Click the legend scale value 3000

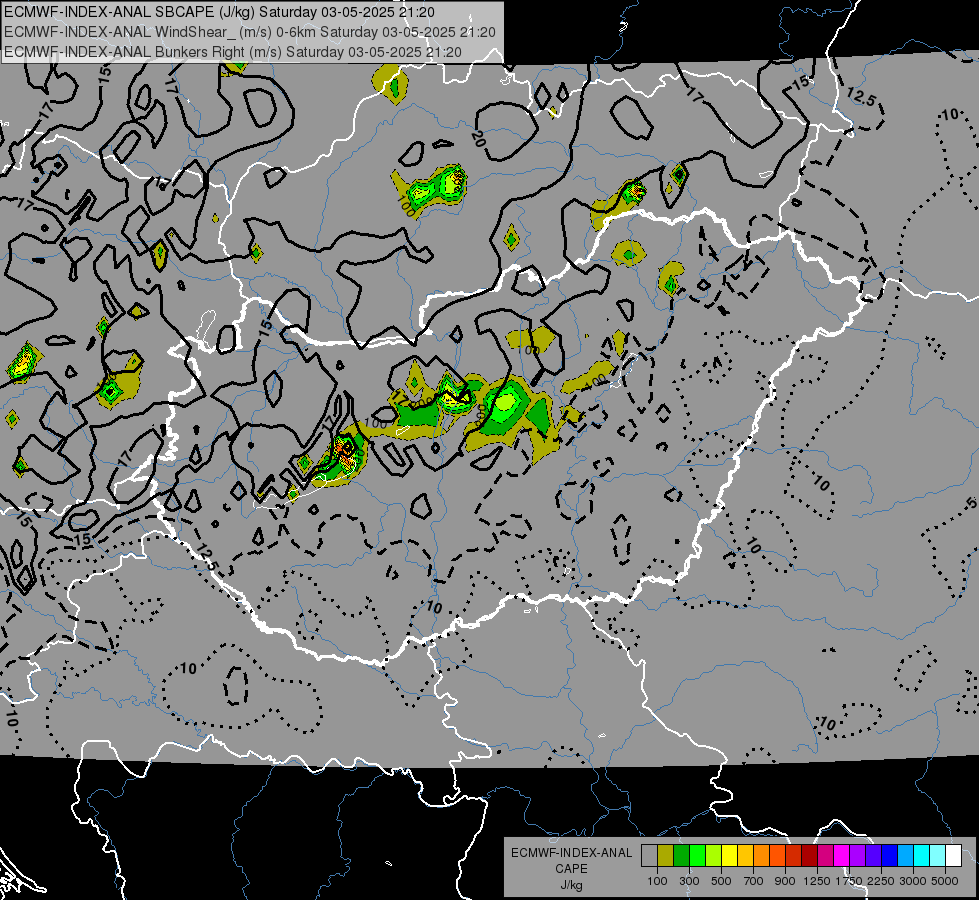pyautogui.click(x=913, y=881)
